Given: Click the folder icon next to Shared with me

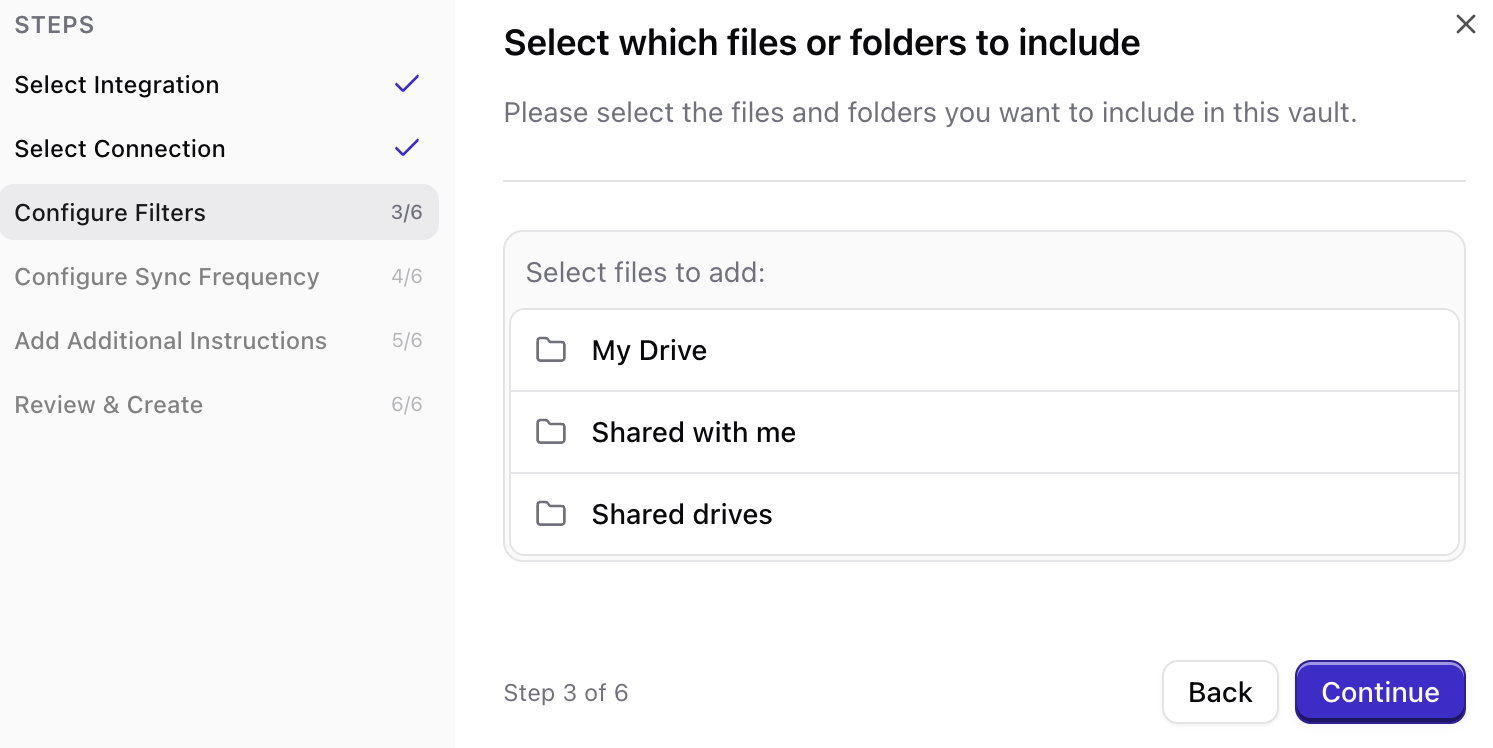Looking at the screenshot, I should [x=551, y=432].
